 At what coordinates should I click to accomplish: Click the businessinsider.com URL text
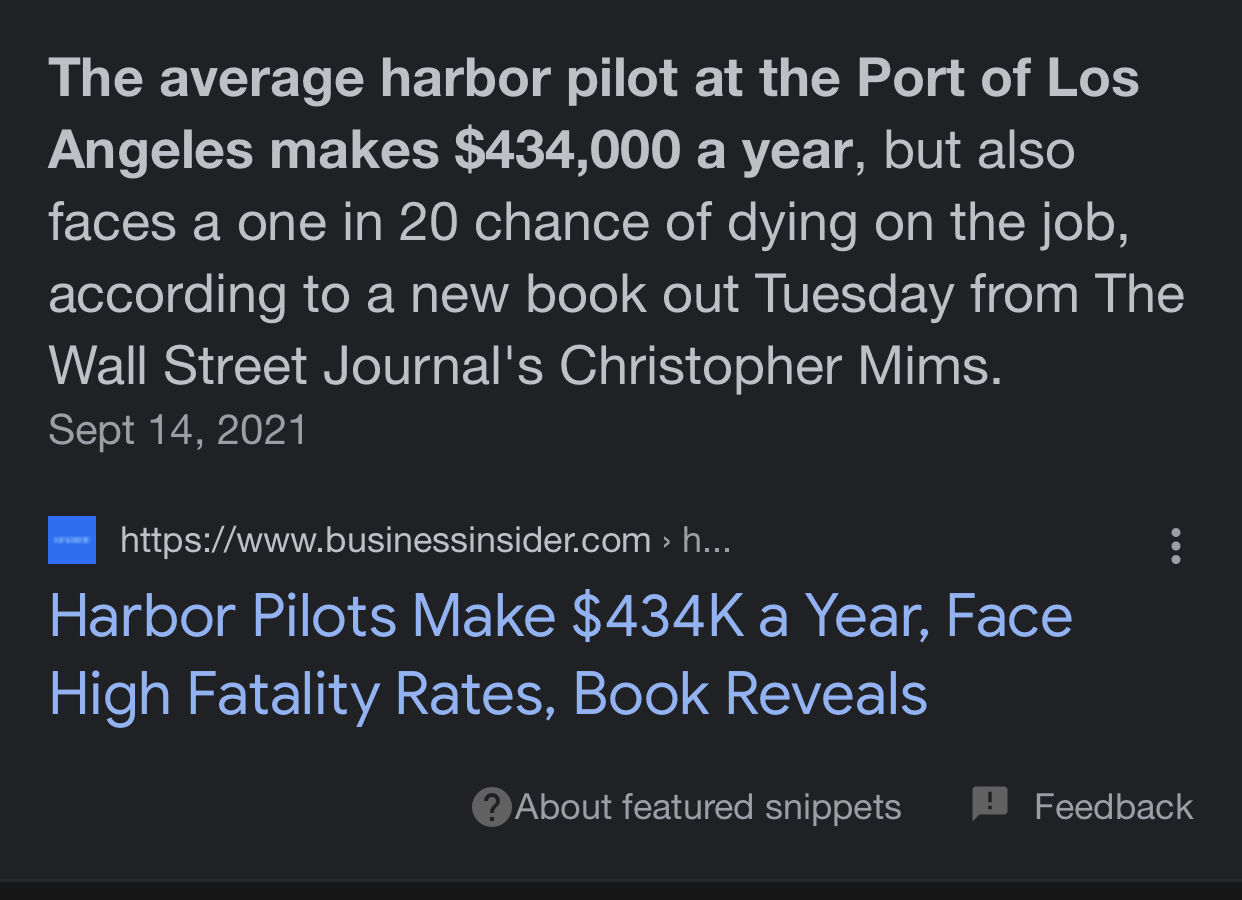[x=385, y=541]
